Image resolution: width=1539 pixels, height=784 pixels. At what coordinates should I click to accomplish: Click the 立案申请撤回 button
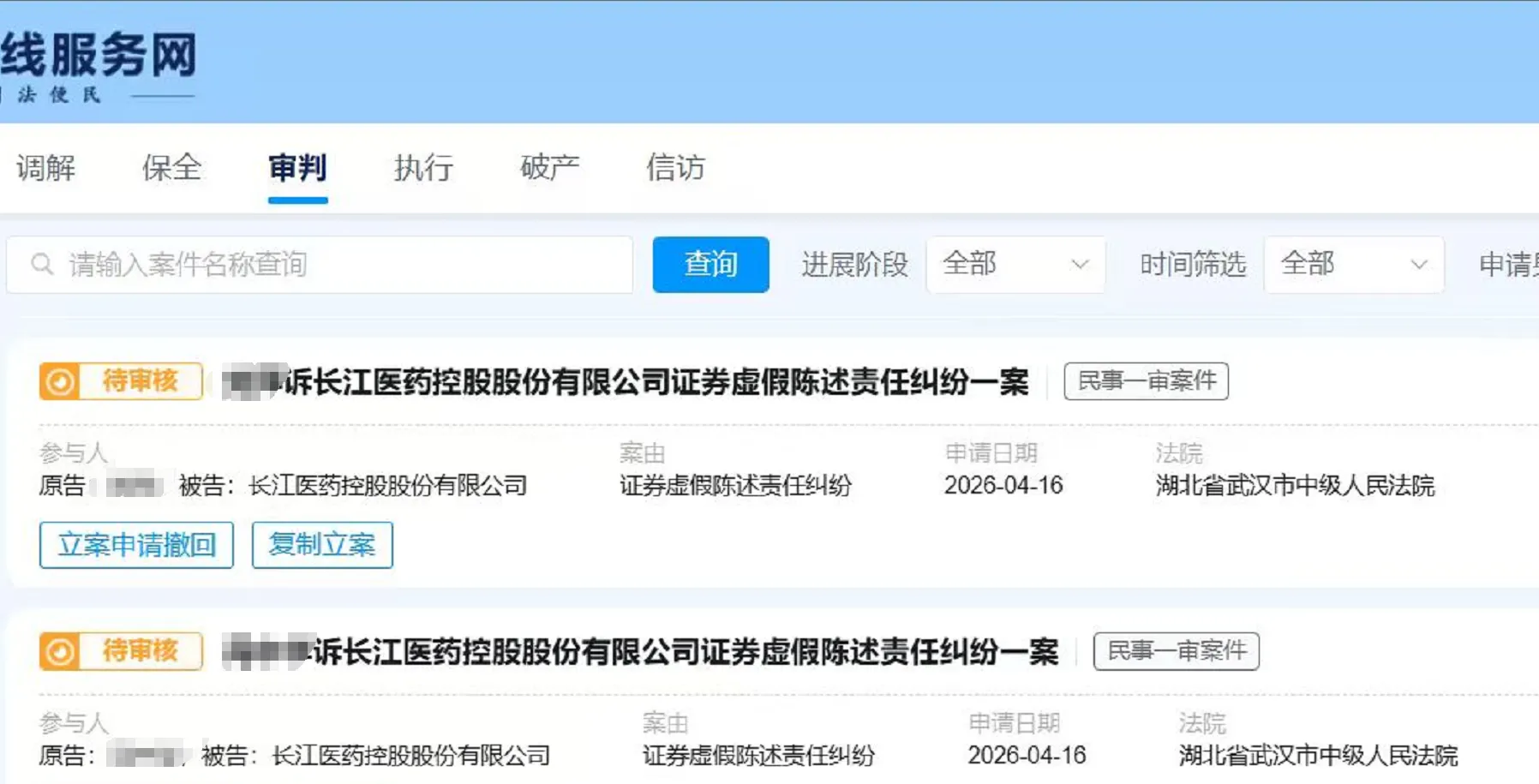136,545
